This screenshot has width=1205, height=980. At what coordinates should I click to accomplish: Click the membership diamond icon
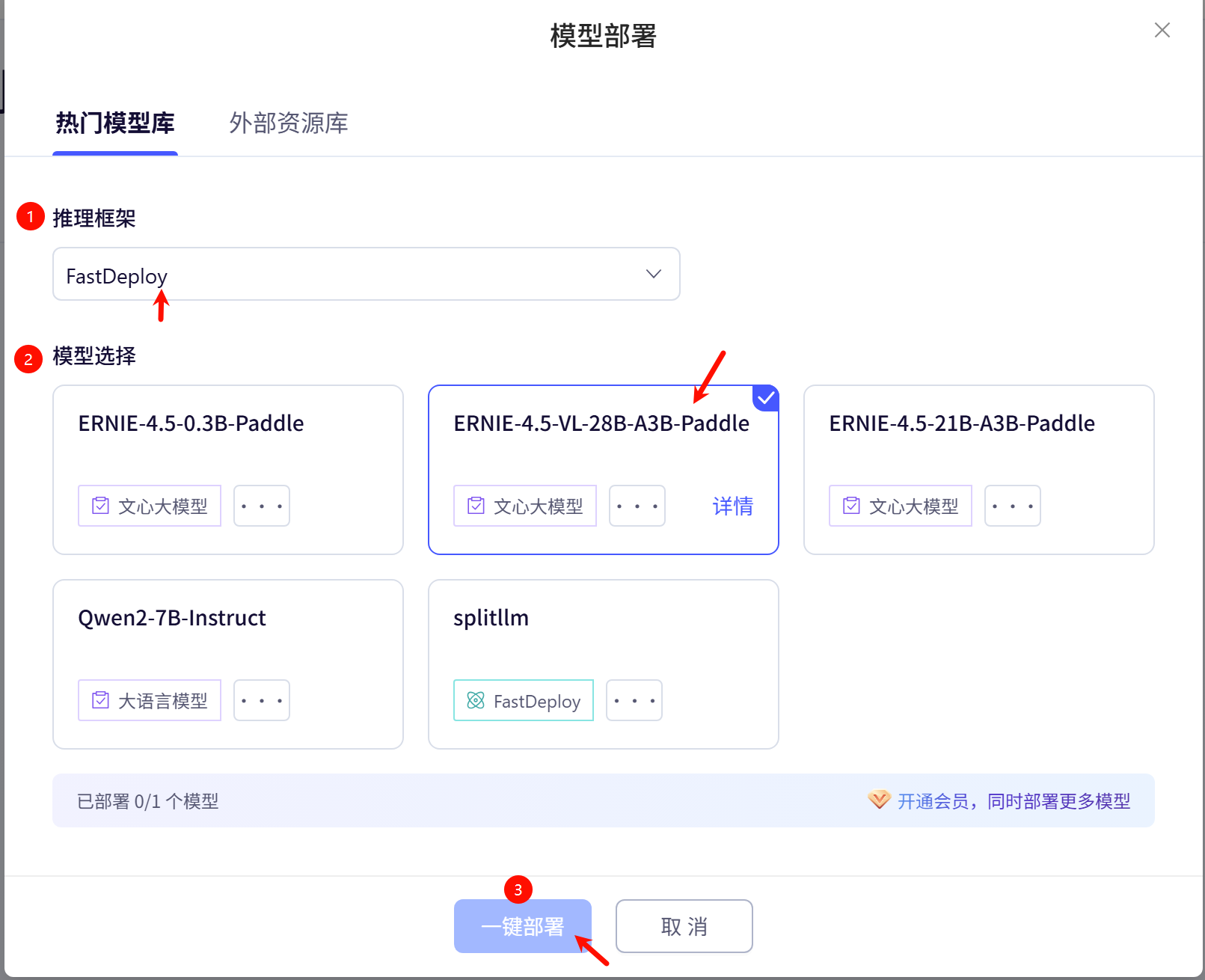(x=879, y=800)
